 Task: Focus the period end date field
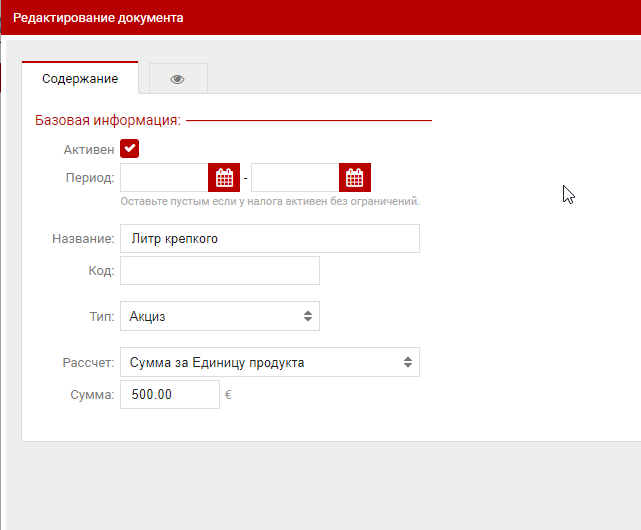295,178
